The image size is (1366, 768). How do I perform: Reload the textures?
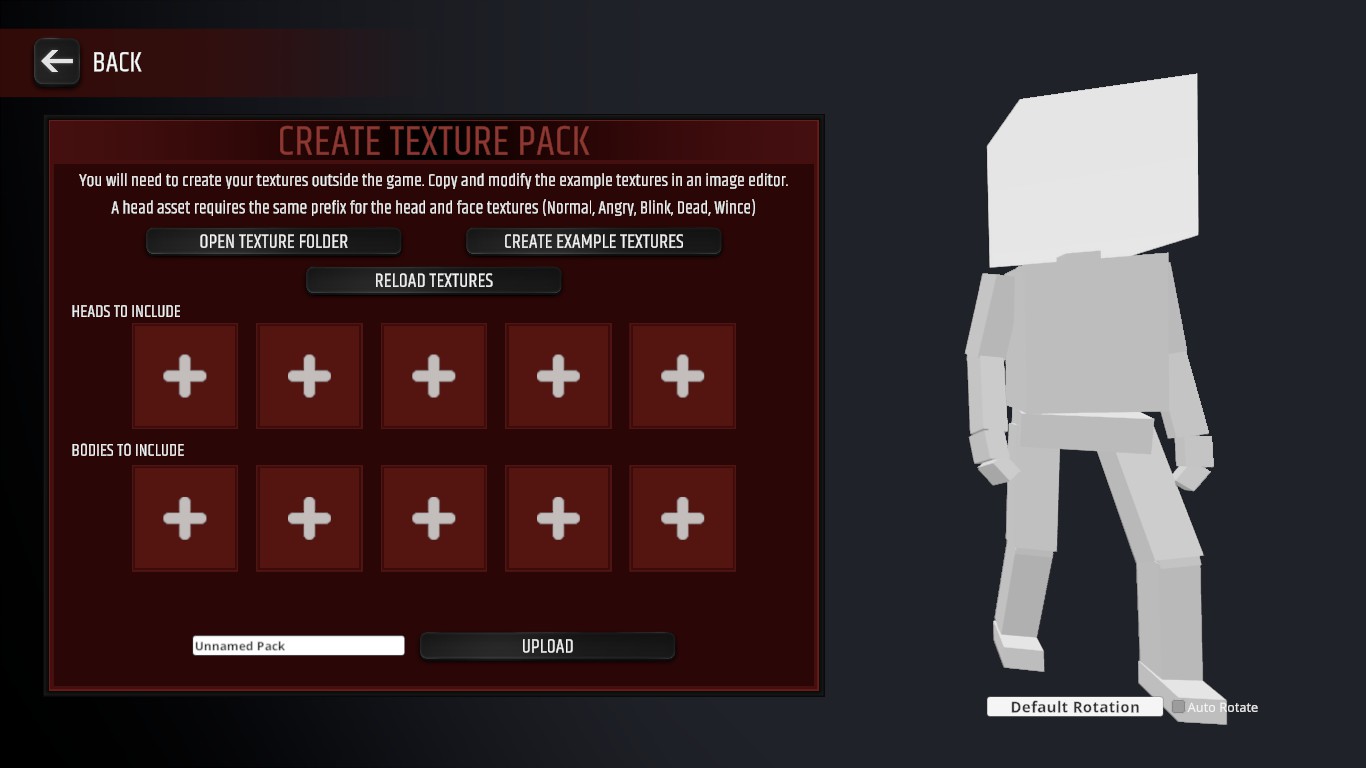[434, 281]
